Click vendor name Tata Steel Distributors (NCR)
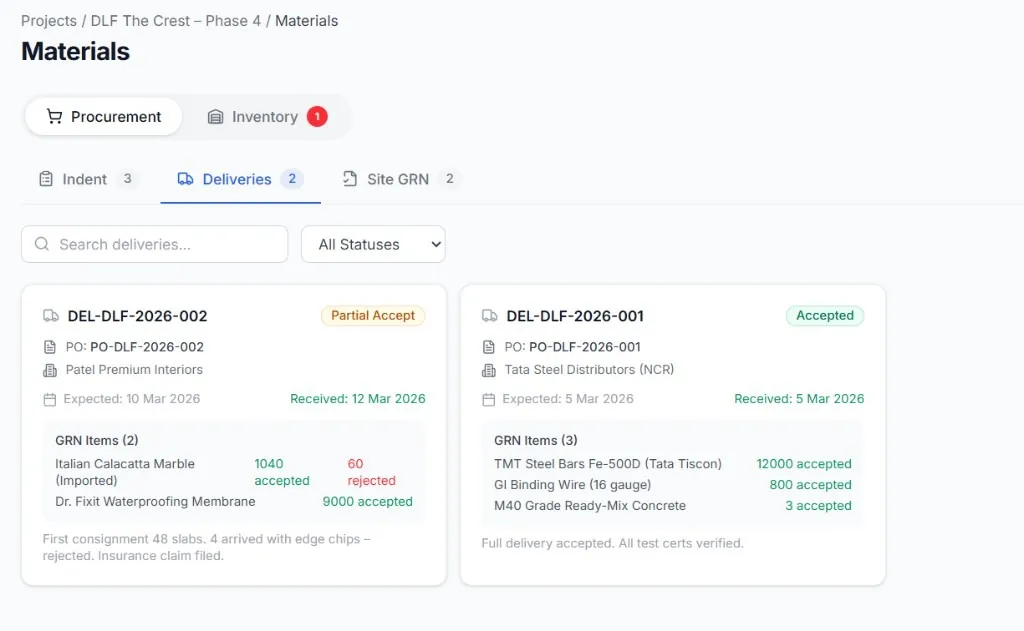 click(x=589, y=370)
